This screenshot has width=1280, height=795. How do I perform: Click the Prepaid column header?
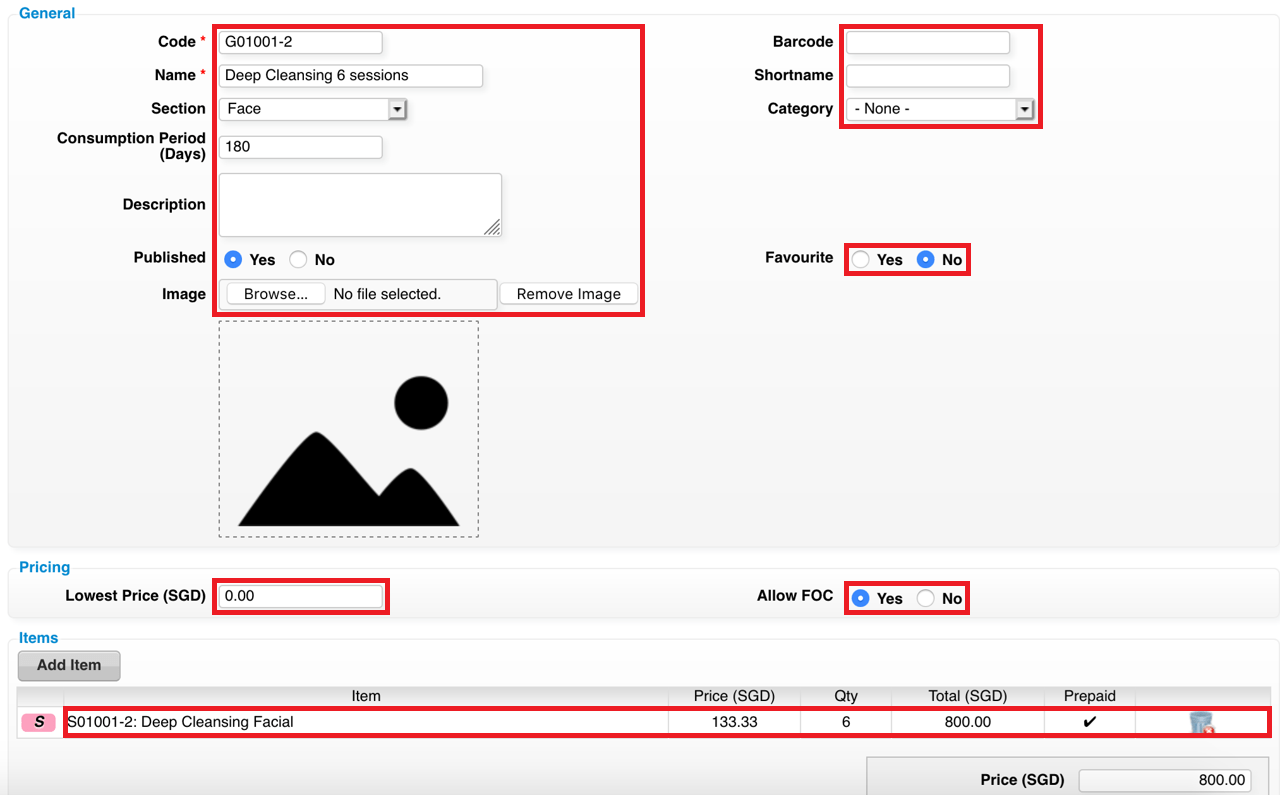tap(1090, 696)
